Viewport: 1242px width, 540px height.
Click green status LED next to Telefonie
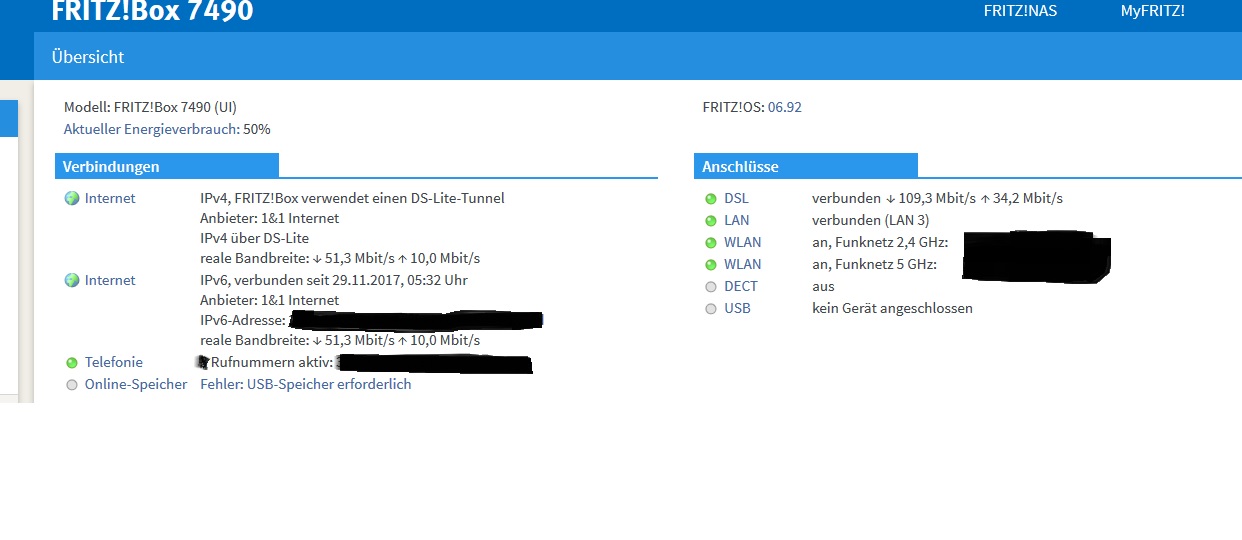pyautogui.click(x=72, y=363)
